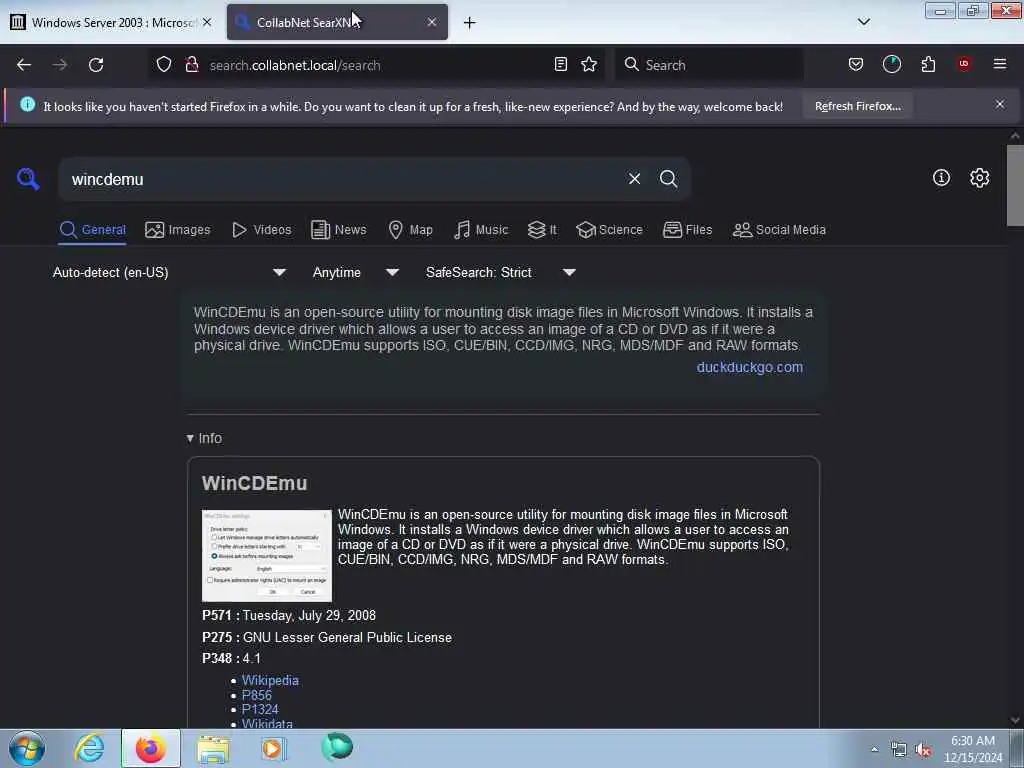Click the GNU Lesser General Public License text
The image size is (1024, 768).
(x=347, y=637)
